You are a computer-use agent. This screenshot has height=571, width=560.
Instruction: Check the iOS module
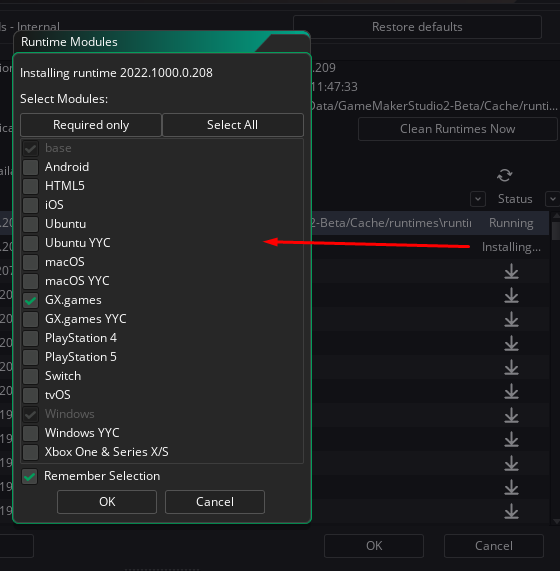point(31,205)
